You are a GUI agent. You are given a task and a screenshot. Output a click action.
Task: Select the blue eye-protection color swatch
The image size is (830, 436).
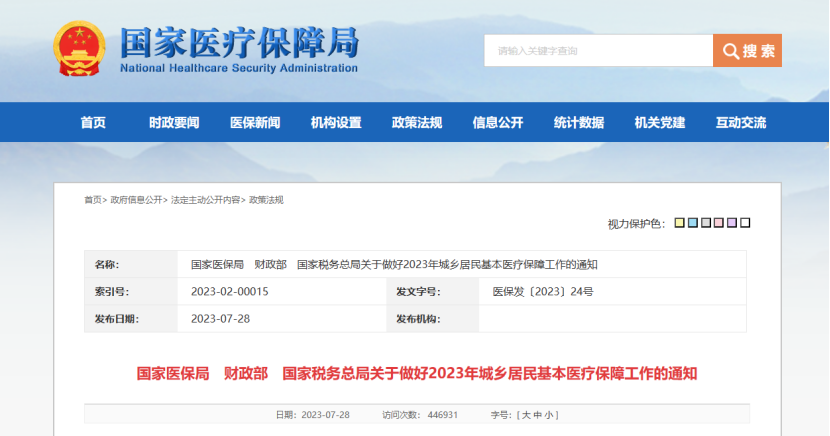[693, 223]
